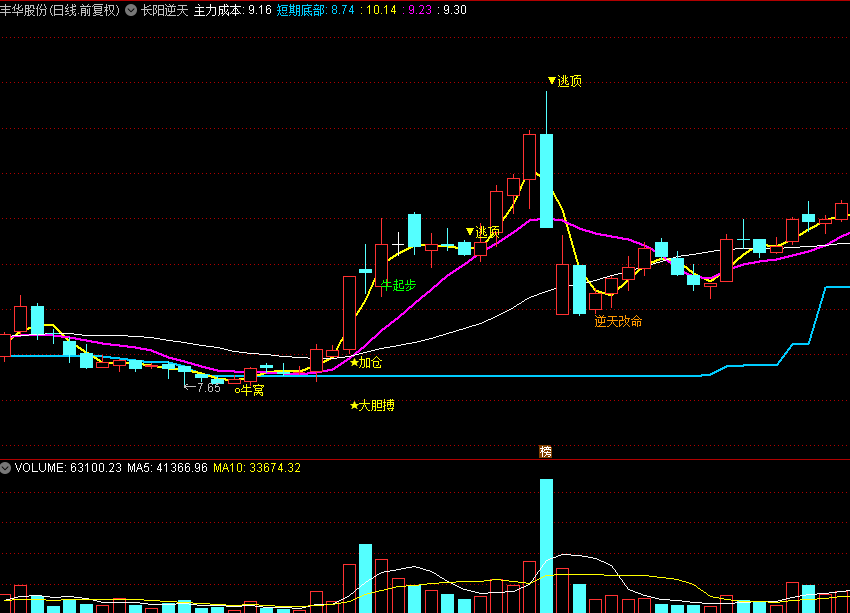Click the orange 逆天改命 signal label

[618, 321]
